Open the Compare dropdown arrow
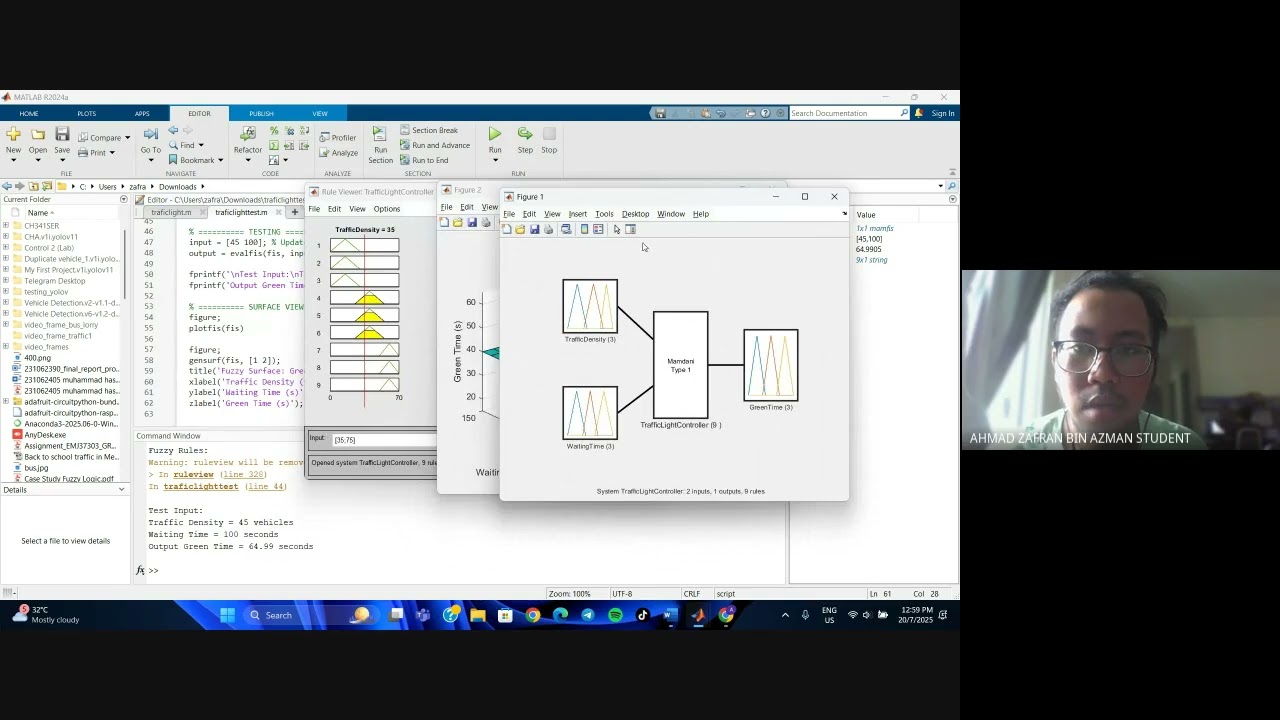The height and width of the screenshot is (720, 1280). click(x=127, y=138)
